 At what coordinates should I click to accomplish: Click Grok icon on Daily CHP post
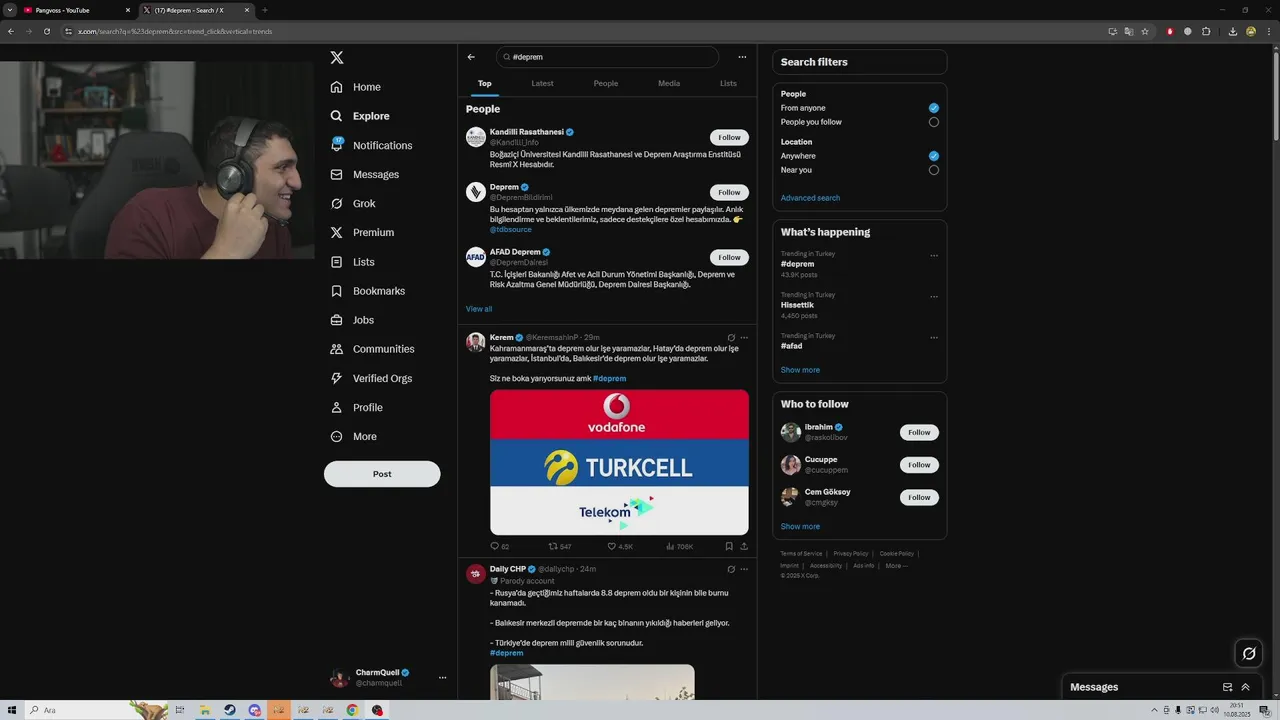[731, 569]
